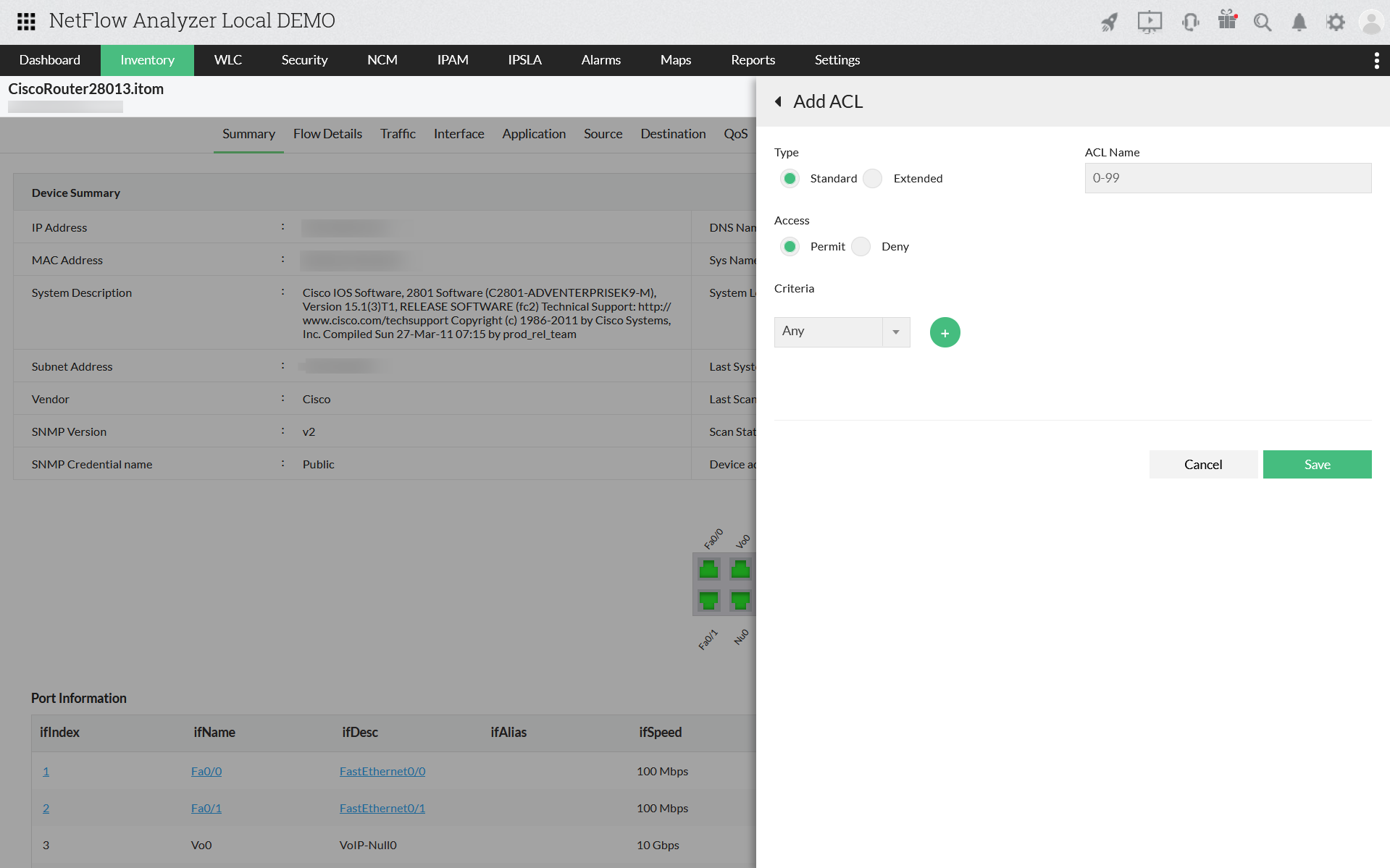Select the Standard ACL type
This screenshot has height=868, width=1390.
(x=790, y=178)
